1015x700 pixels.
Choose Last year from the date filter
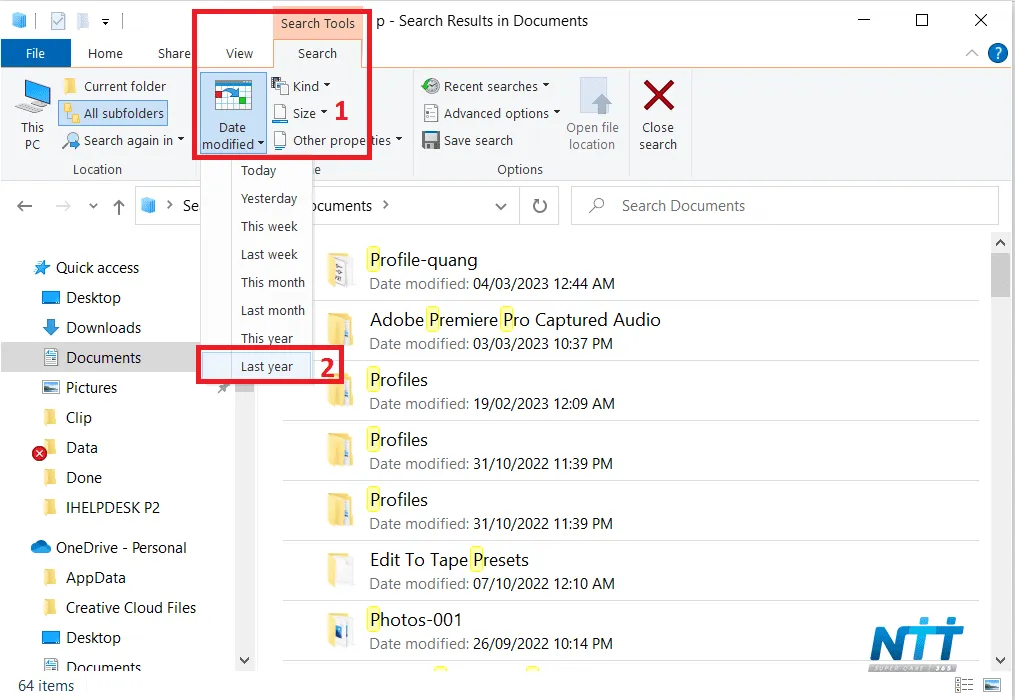click(x=266, y=366)
